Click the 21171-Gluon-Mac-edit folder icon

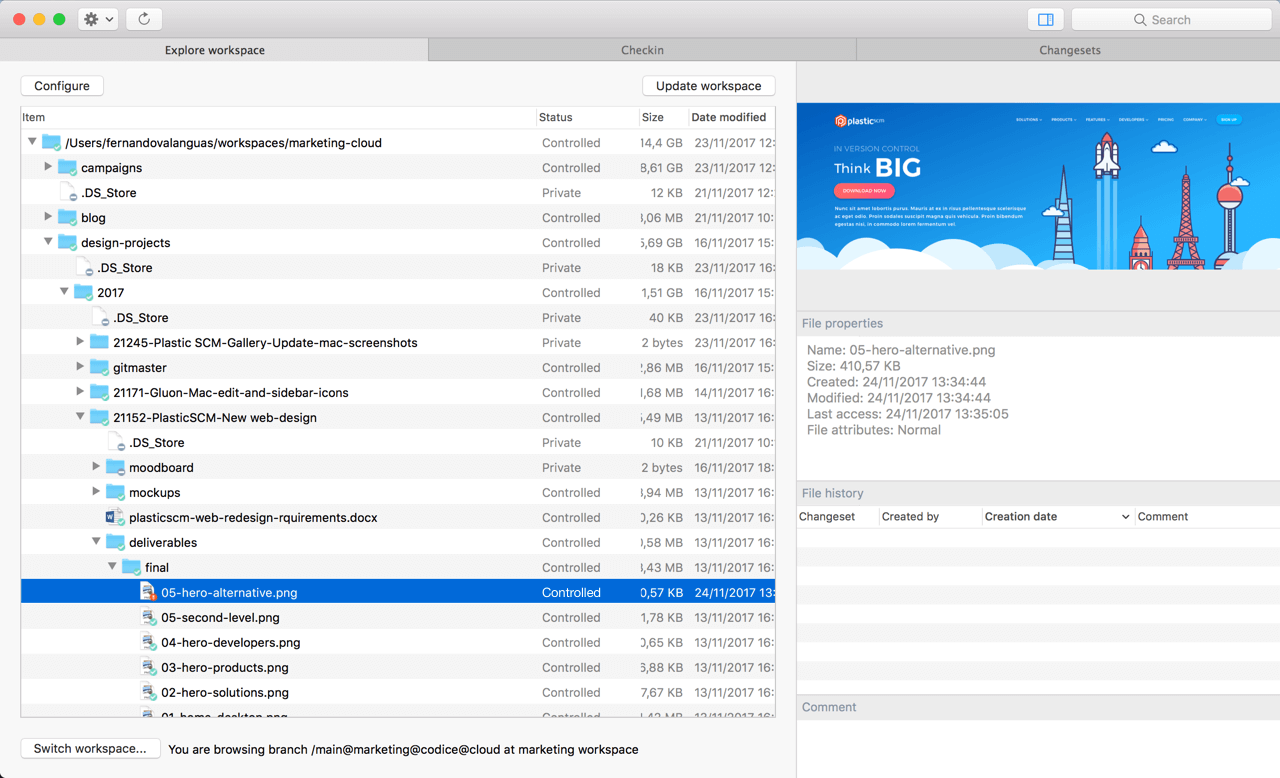(x=99, y=392)
